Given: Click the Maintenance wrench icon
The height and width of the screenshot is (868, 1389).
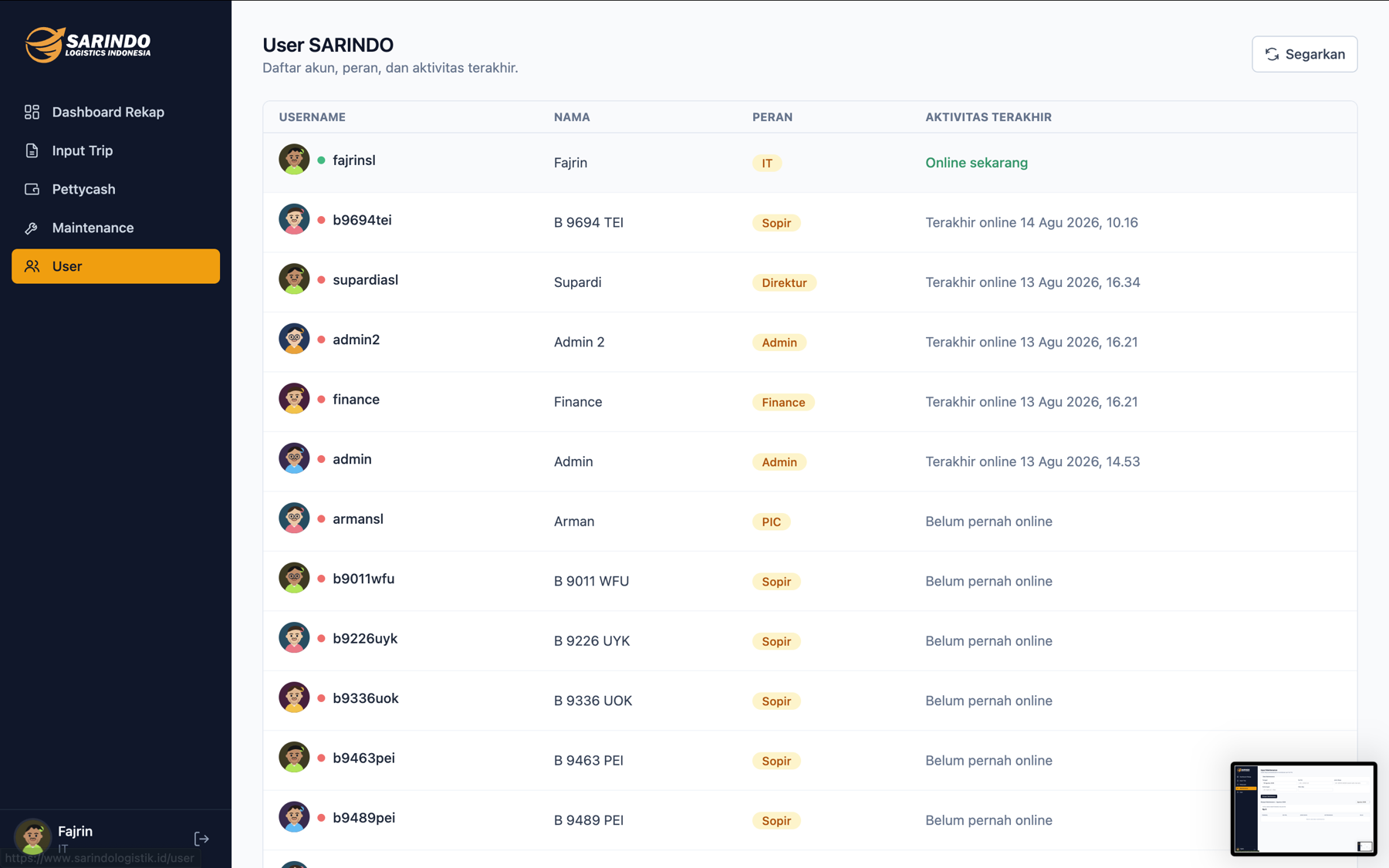Looking at the screenshot, I should tap(32, 228).
